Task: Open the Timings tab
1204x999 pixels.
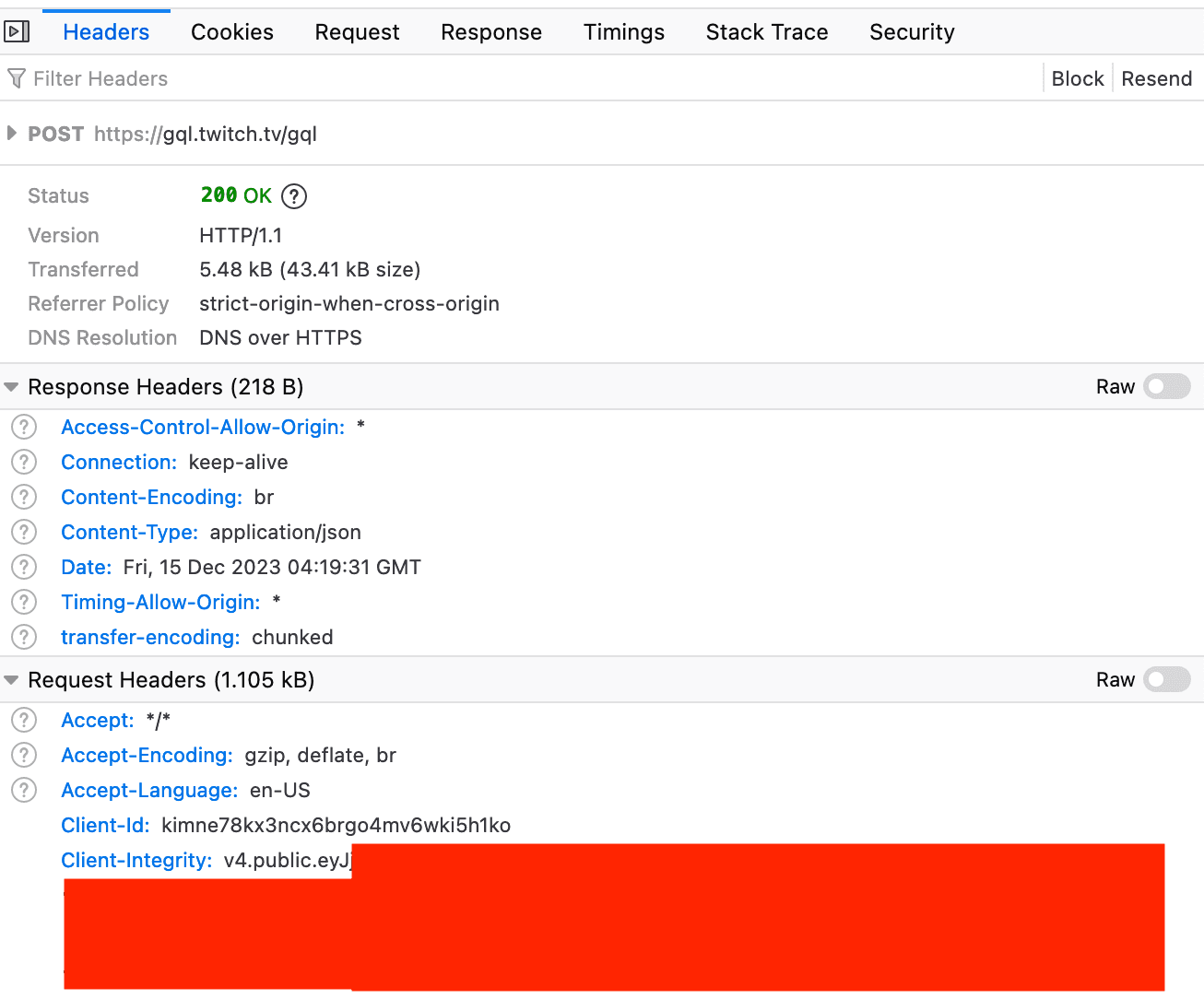Action: [x=623, y=32]
